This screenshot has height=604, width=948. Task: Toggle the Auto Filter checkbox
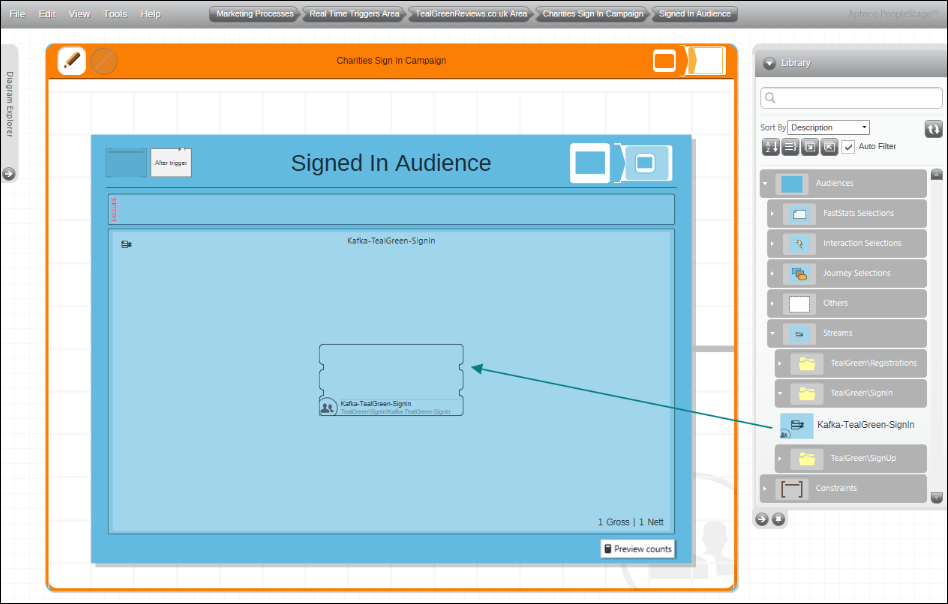pos(848,147)
